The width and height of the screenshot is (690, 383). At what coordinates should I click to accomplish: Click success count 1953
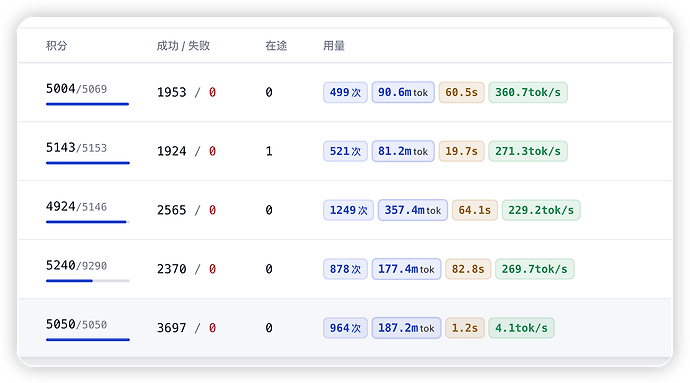click(172, 92)
